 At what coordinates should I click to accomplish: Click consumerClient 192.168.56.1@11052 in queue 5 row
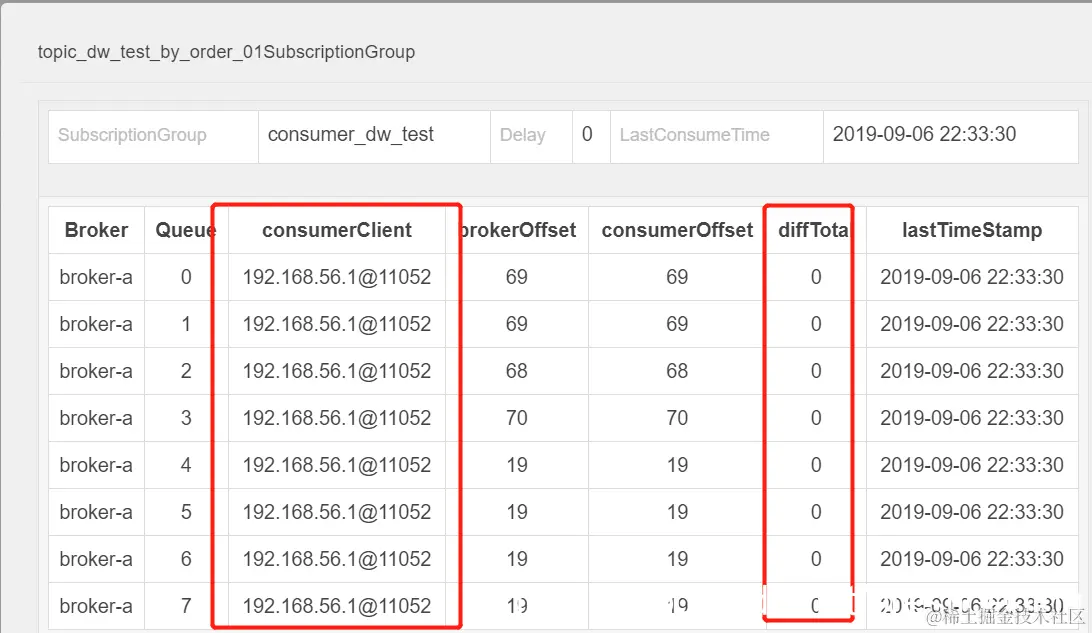[337, 512]
